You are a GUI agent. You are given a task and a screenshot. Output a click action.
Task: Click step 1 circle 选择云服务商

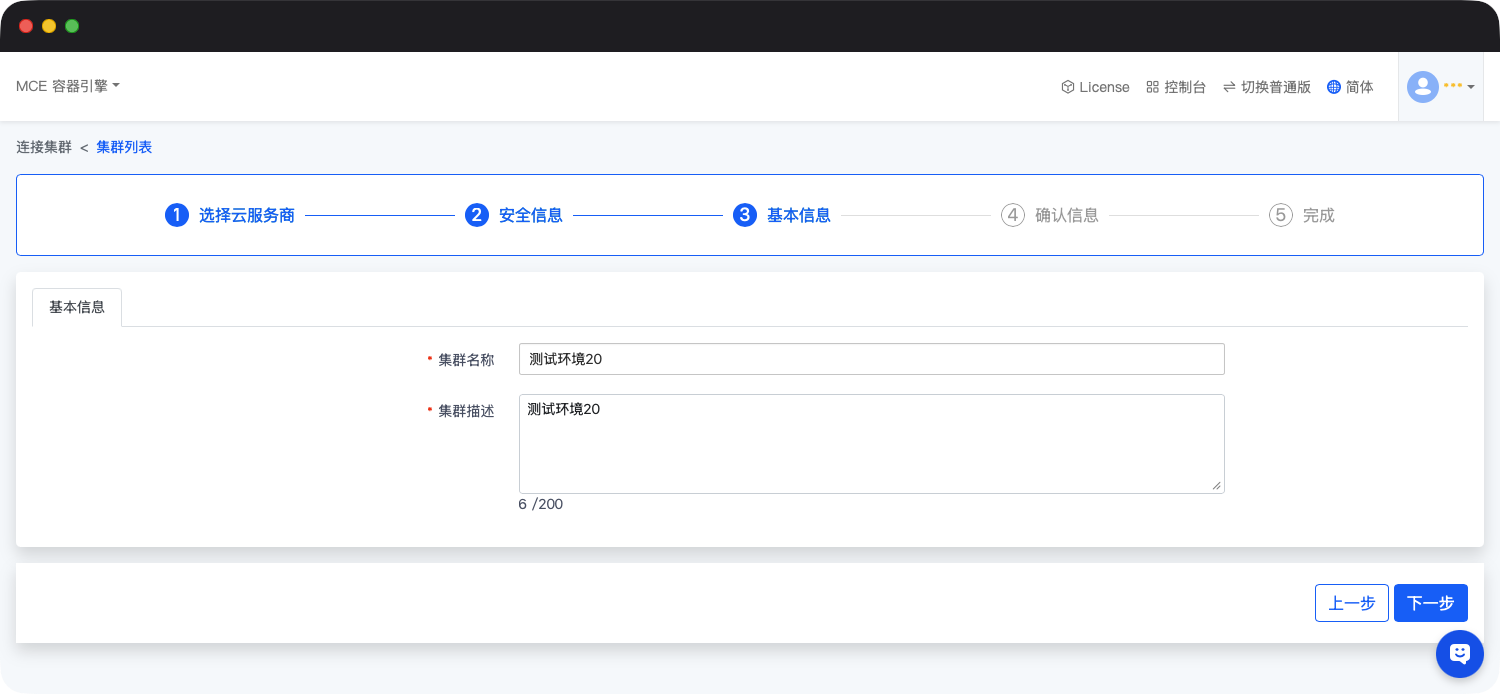point(177,215)
